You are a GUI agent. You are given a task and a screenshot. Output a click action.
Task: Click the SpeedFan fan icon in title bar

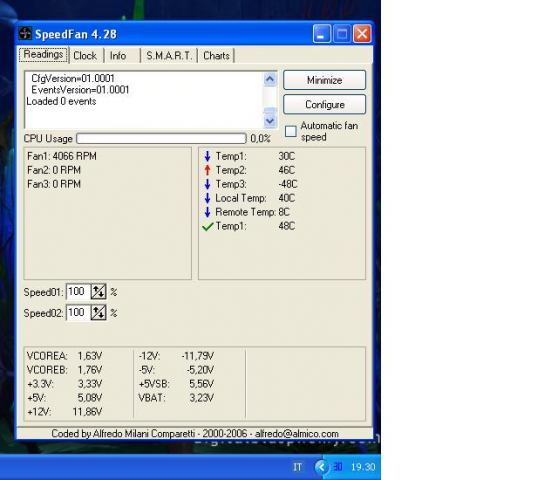(x=25, y=33)
